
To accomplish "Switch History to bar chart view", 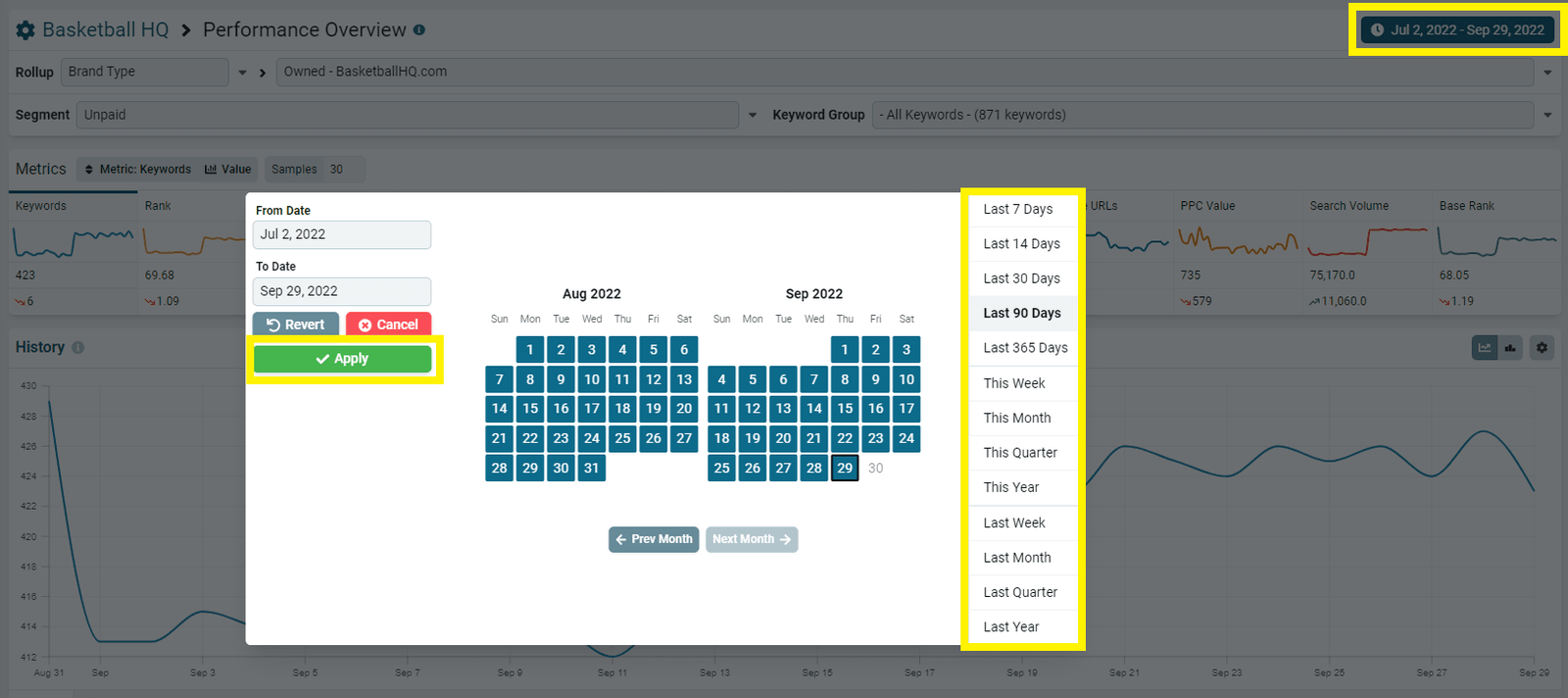I will [x=1510, y=347].
